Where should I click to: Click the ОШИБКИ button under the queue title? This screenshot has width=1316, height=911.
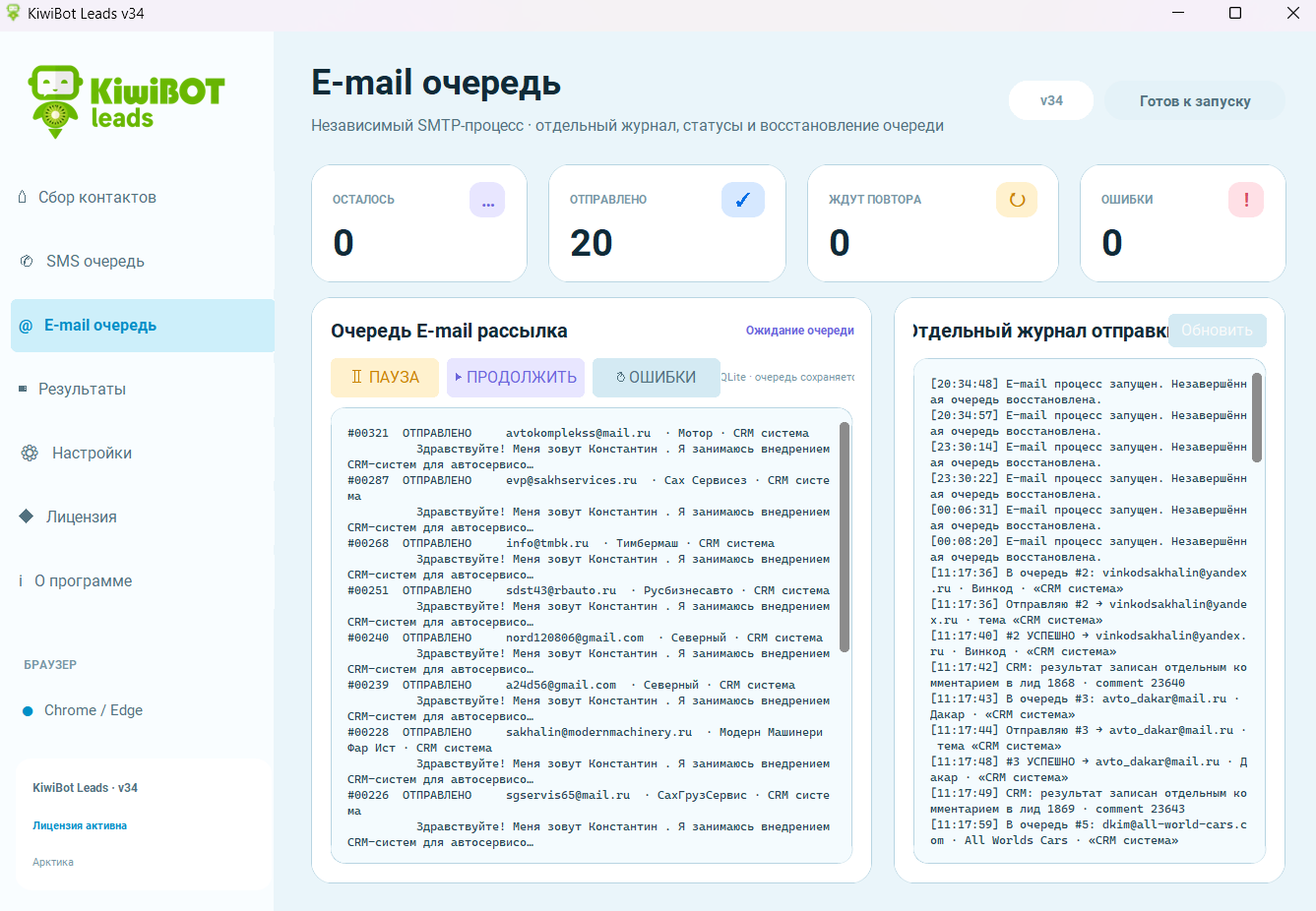pyautogui.click(x=657, y=378)
